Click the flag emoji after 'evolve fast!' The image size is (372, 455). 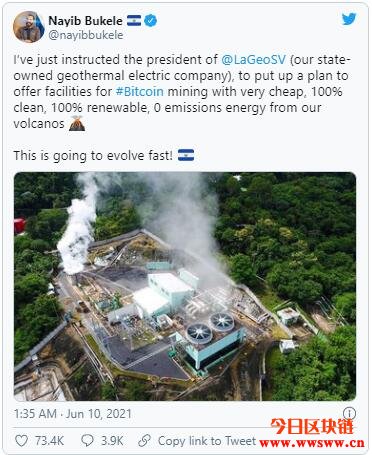pyautogui.click(x=186, y=155)
